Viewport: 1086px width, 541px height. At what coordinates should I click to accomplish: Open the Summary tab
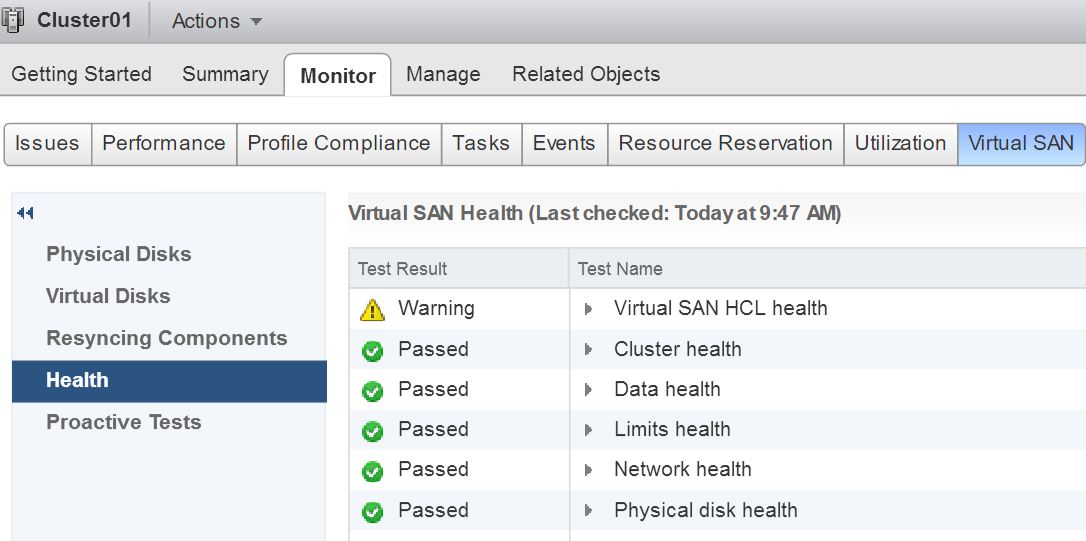pos(225,74)
